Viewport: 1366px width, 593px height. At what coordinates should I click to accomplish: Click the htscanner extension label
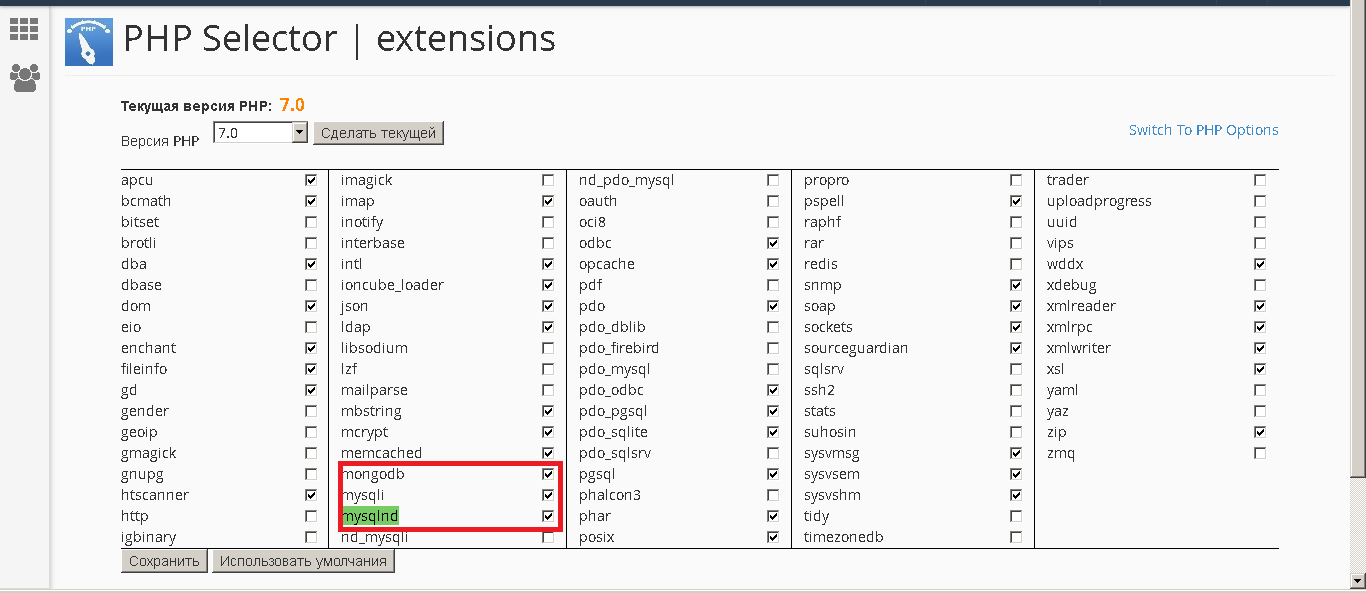pos(155,495)
